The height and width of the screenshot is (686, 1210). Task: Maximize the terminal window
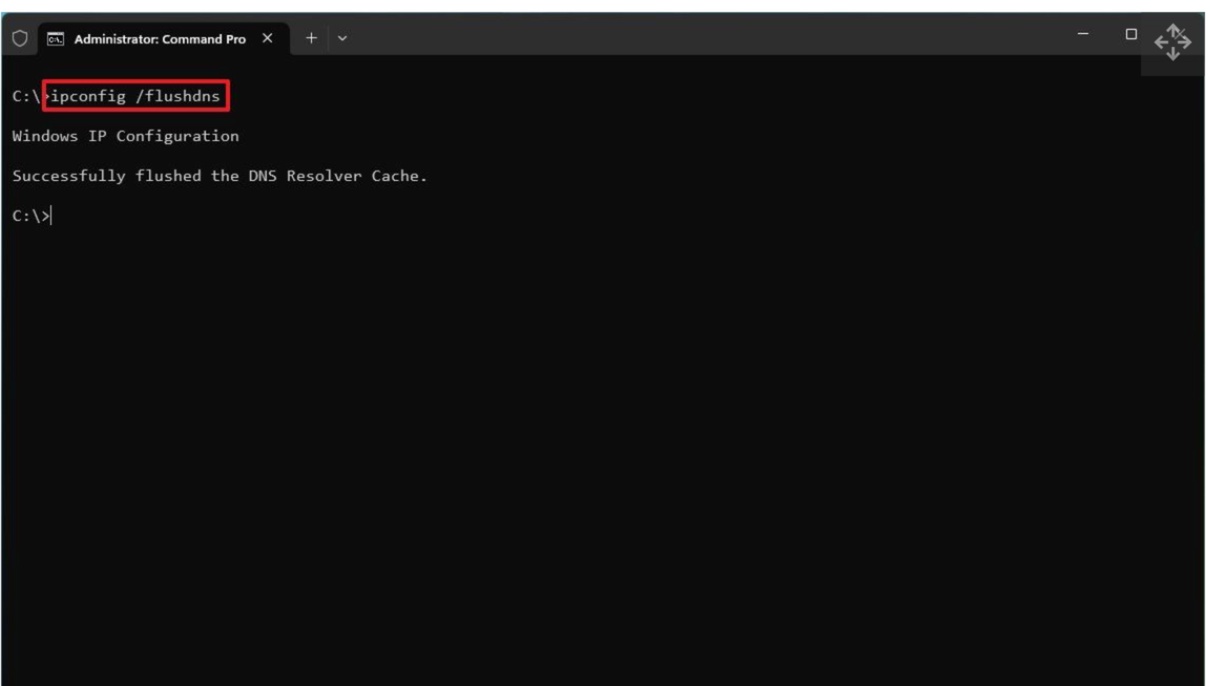[x=1131, y=35]
